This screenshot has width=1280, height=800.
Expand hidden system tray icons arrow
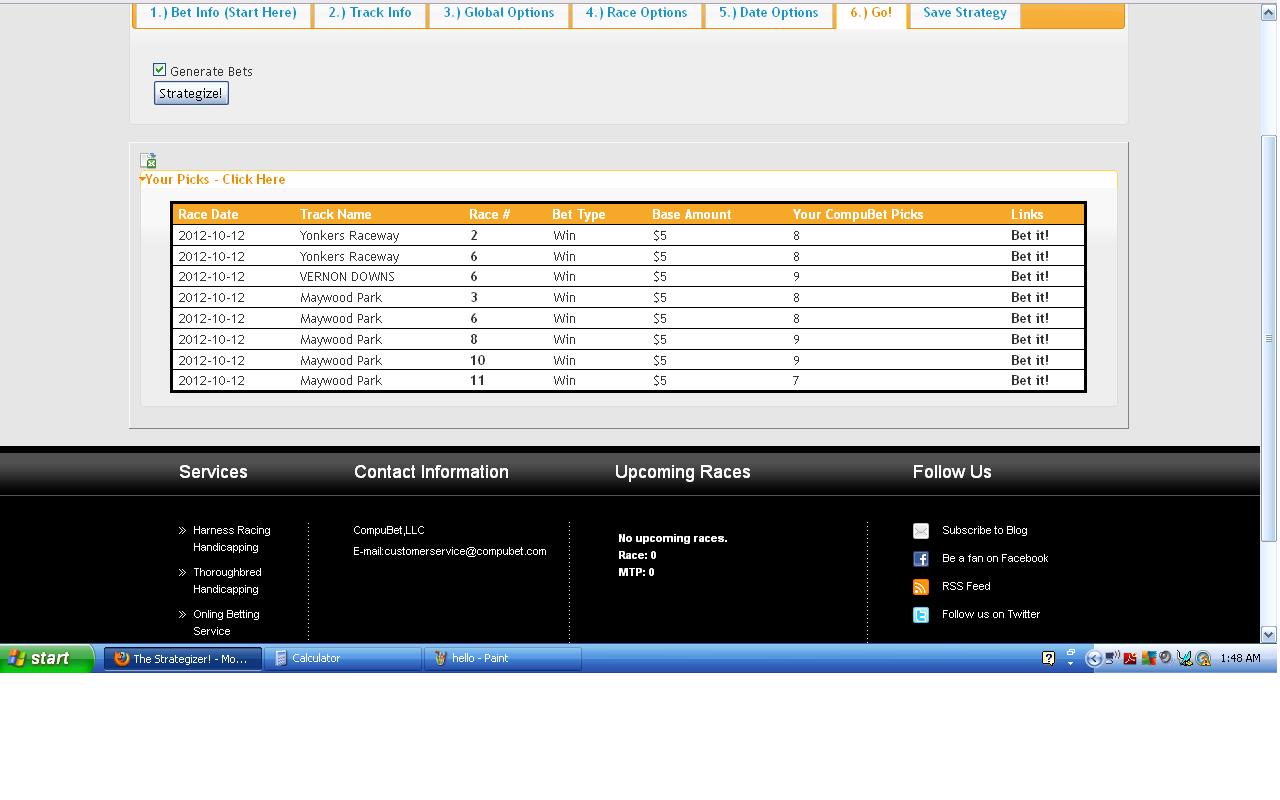click(1093, 658)
